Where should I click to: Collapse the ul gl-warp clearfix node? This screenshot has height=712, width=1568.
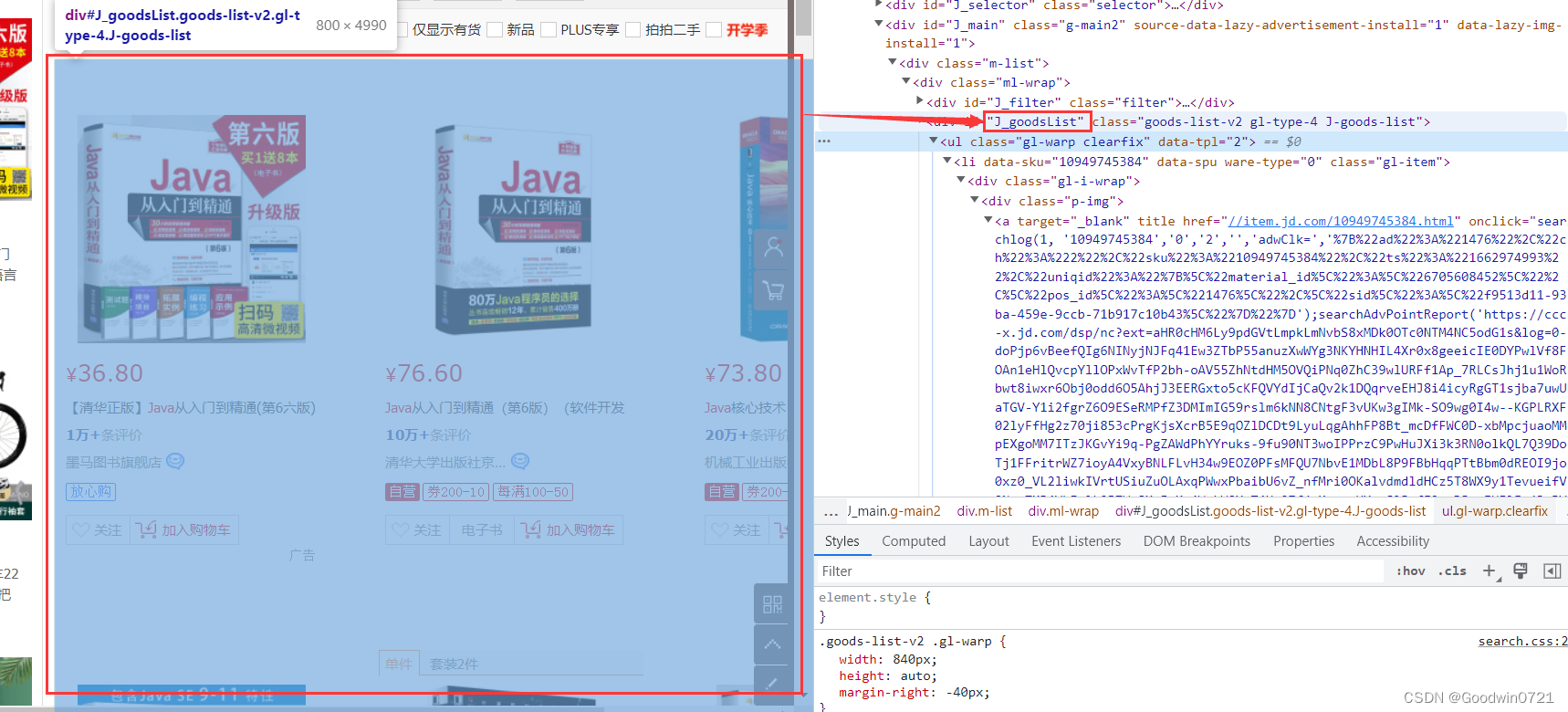pyautogui.click(x=934, y=141)
